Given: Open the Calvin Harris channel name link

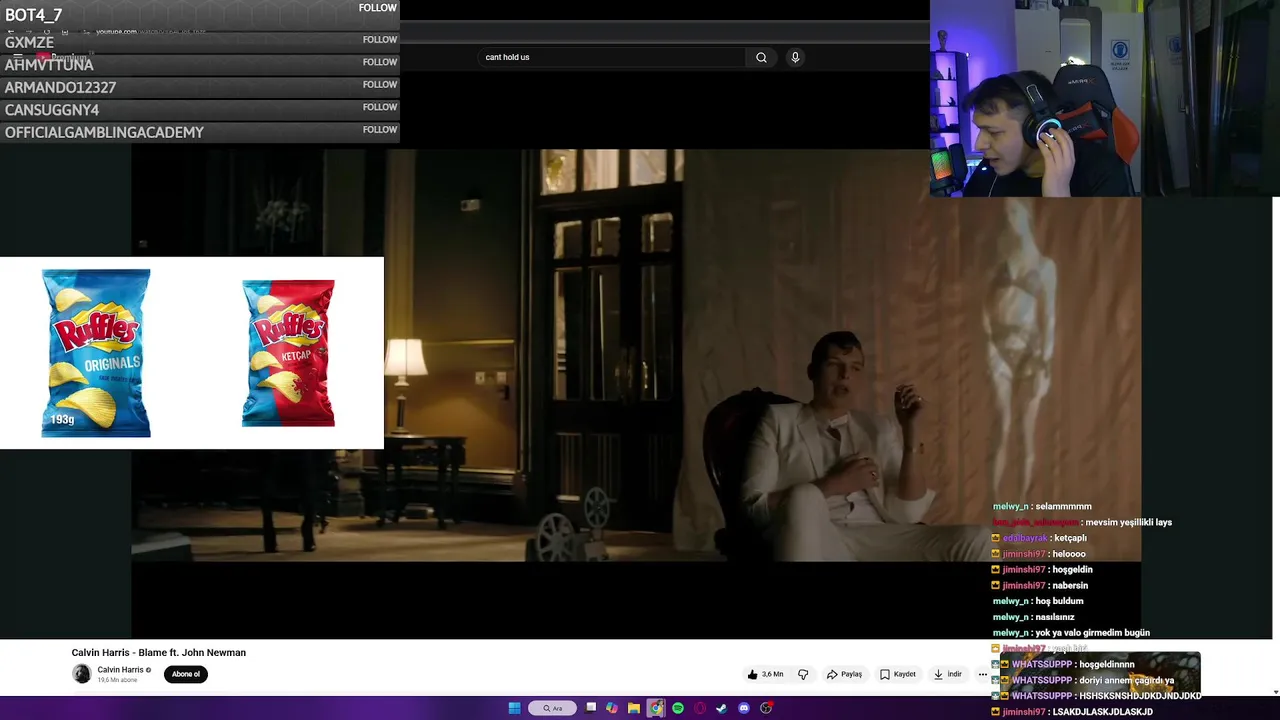Looking at the screenshot, I should point(121,670).
